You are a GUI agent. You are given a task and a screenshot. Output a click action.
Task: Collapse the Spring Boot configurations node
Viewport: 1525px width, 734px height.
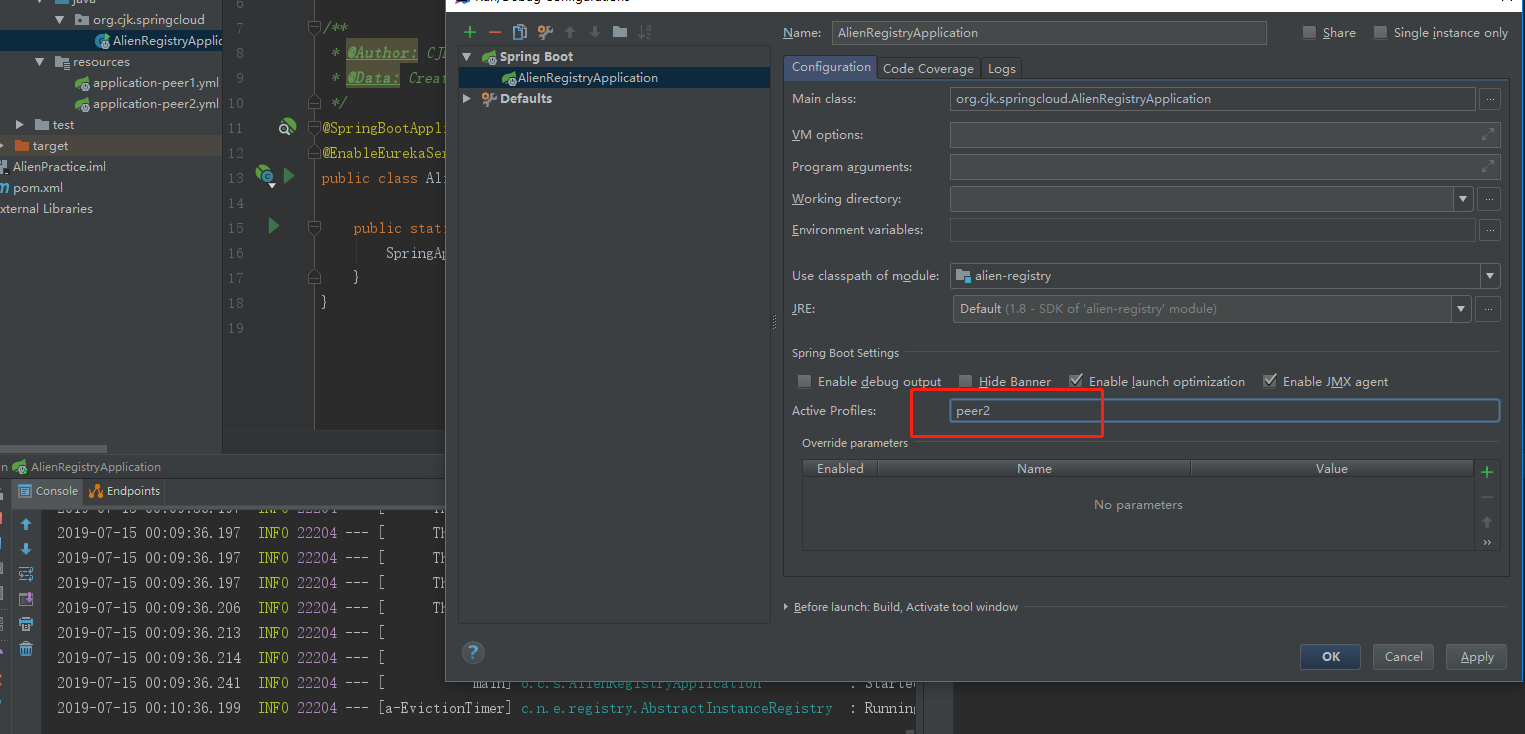coord(467,57)
